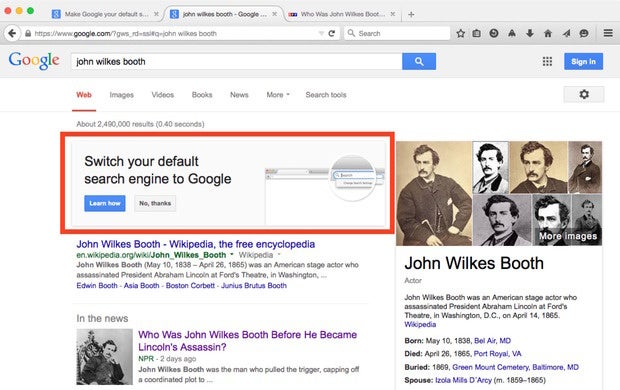Screen dimensions: 620x390
Task: Click the grey Wikipedia label after the result URL
Action: pyautogui.click(x=256, y=255)
